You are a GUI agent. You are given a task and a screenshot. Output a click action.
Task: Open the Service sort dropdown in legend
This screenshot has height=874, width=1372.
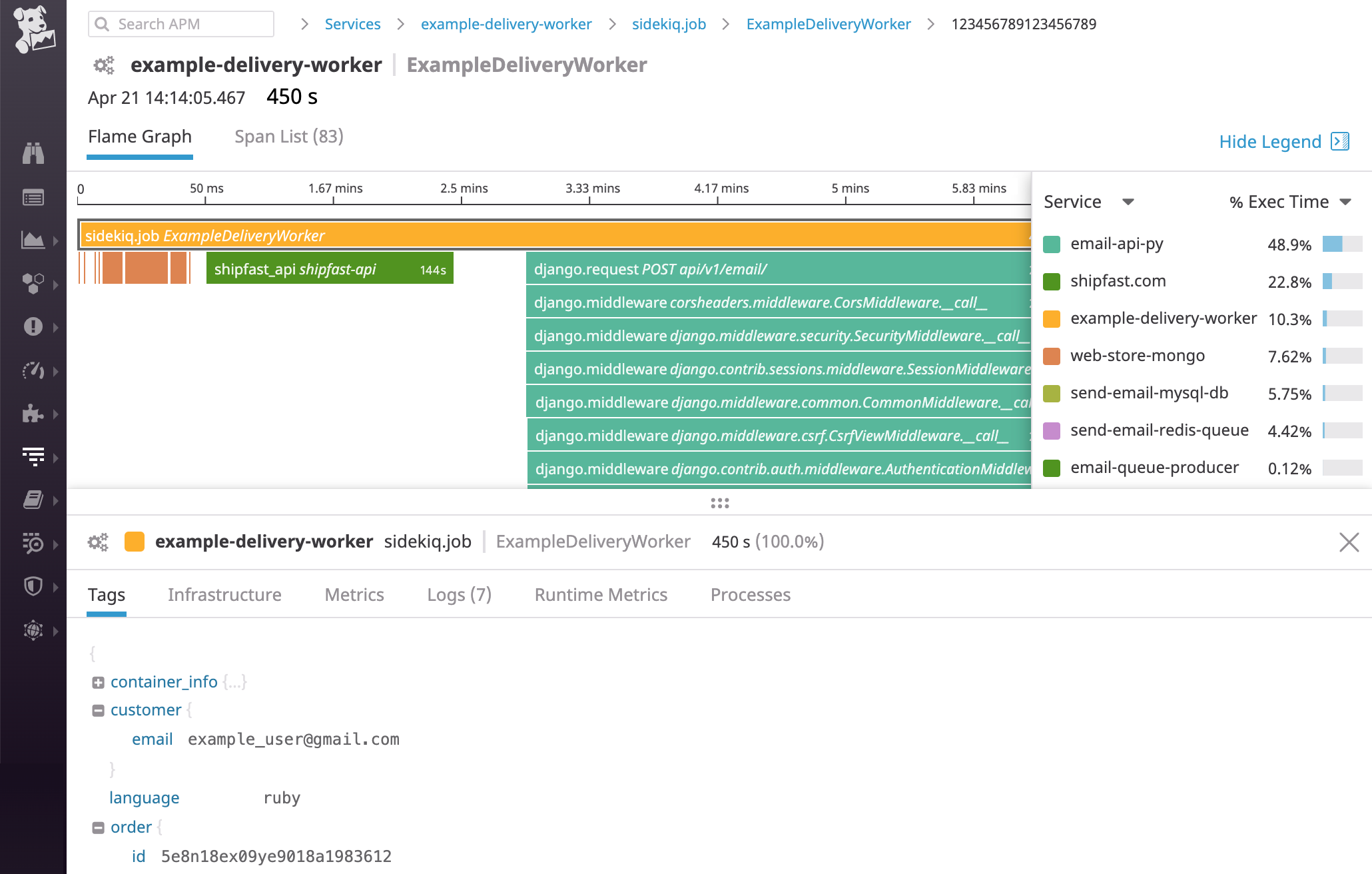pos(1127,201)
